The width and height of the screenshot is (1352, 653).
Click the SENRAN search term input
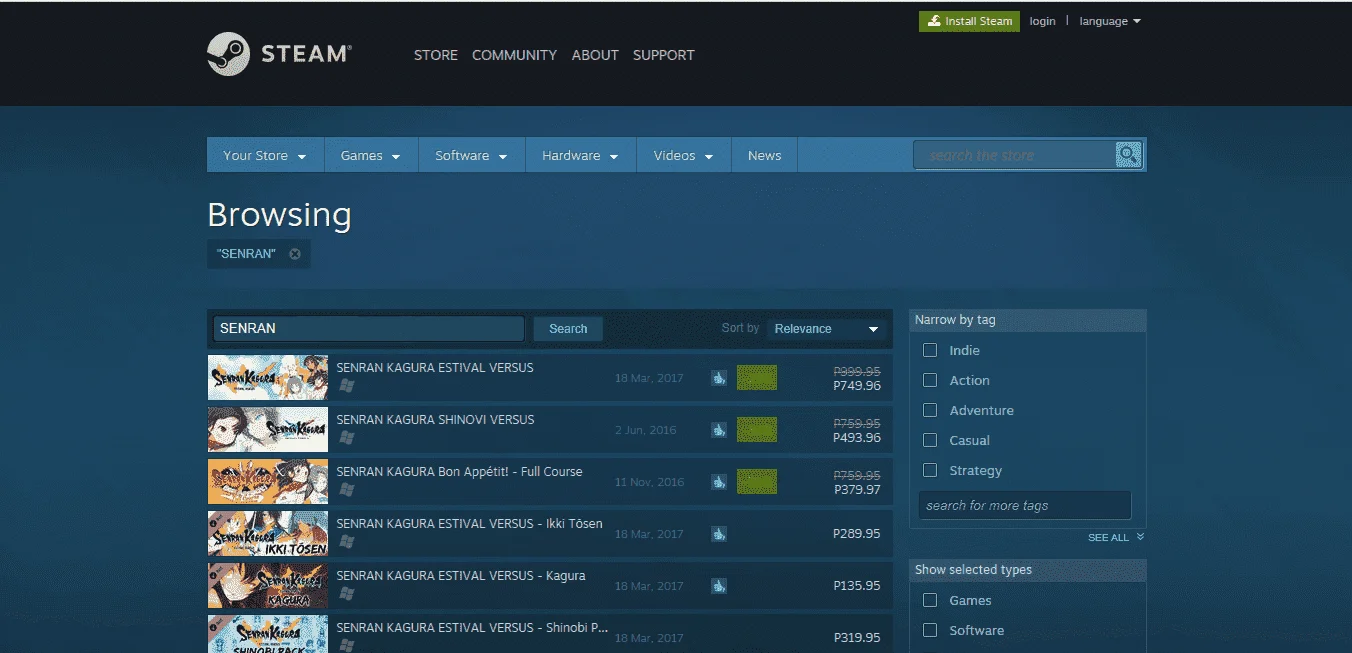pyautogui.click(x=368, y=329)
